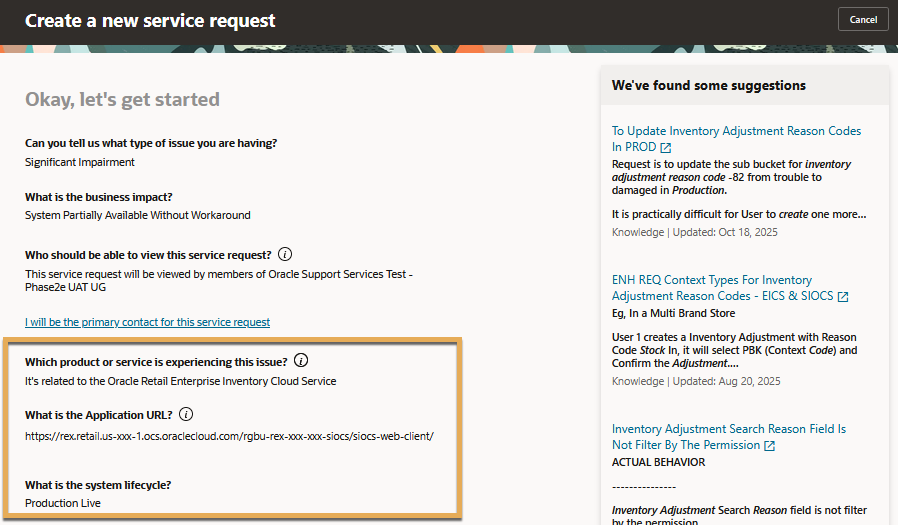
Task: Click external link icon after 'EICS & SIOCS'
Action: tap(843, 297)
